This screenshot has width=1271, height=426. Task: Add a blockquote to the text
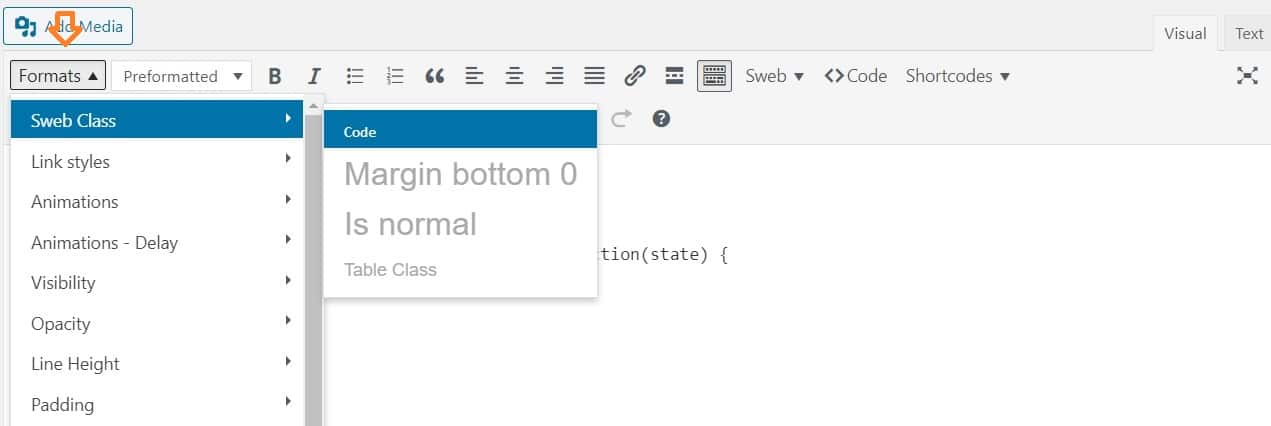434,76
